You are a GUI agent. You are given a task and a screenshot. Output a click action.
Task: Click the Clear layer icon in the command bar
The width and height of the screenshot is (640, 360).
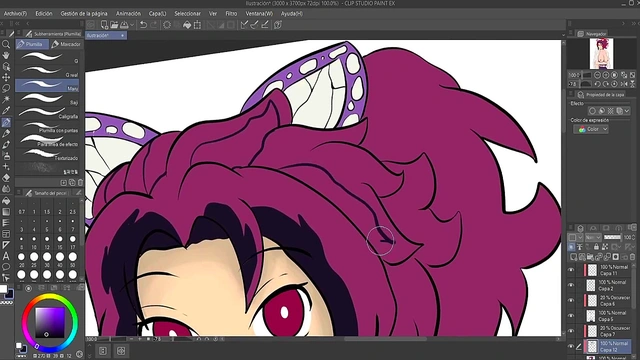[167, 25]
